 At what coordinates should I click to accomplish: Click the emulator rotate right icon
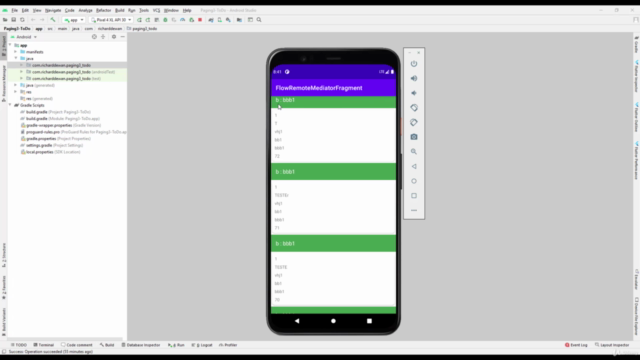414,122
